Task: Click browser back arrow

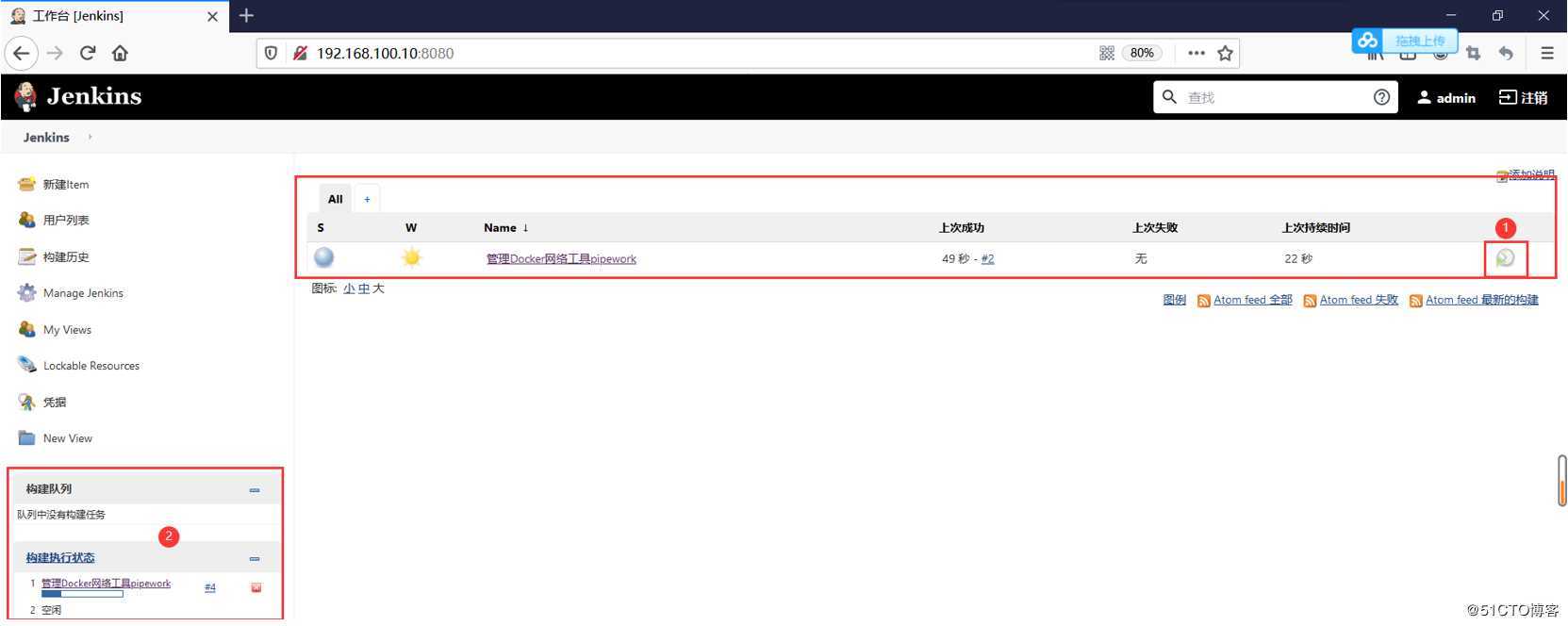Action: tap(22, 53)
